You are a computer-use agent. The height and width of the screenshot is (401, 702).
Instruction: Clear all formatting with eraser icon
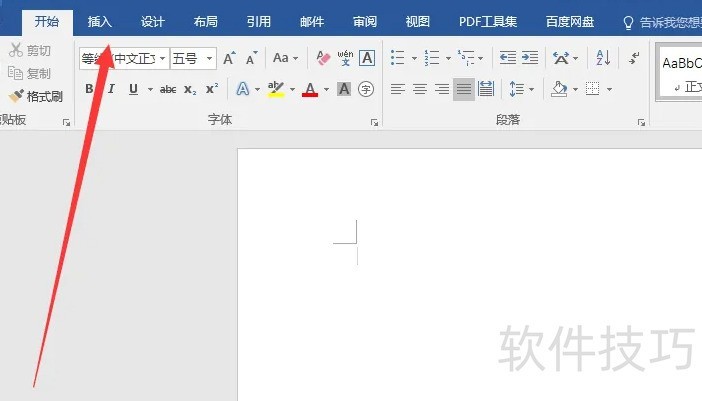[322, 58]
